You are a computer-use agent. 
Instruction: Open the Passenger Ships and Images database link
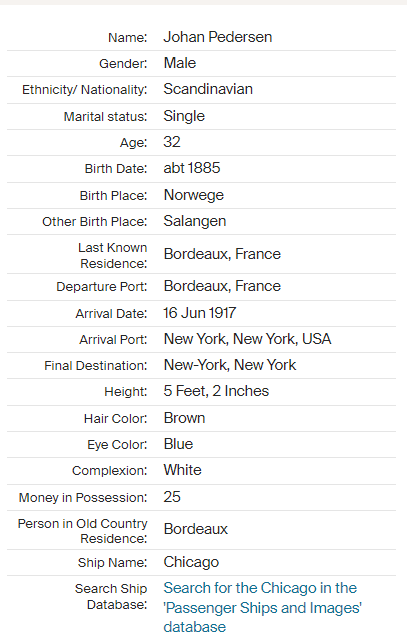262,607
